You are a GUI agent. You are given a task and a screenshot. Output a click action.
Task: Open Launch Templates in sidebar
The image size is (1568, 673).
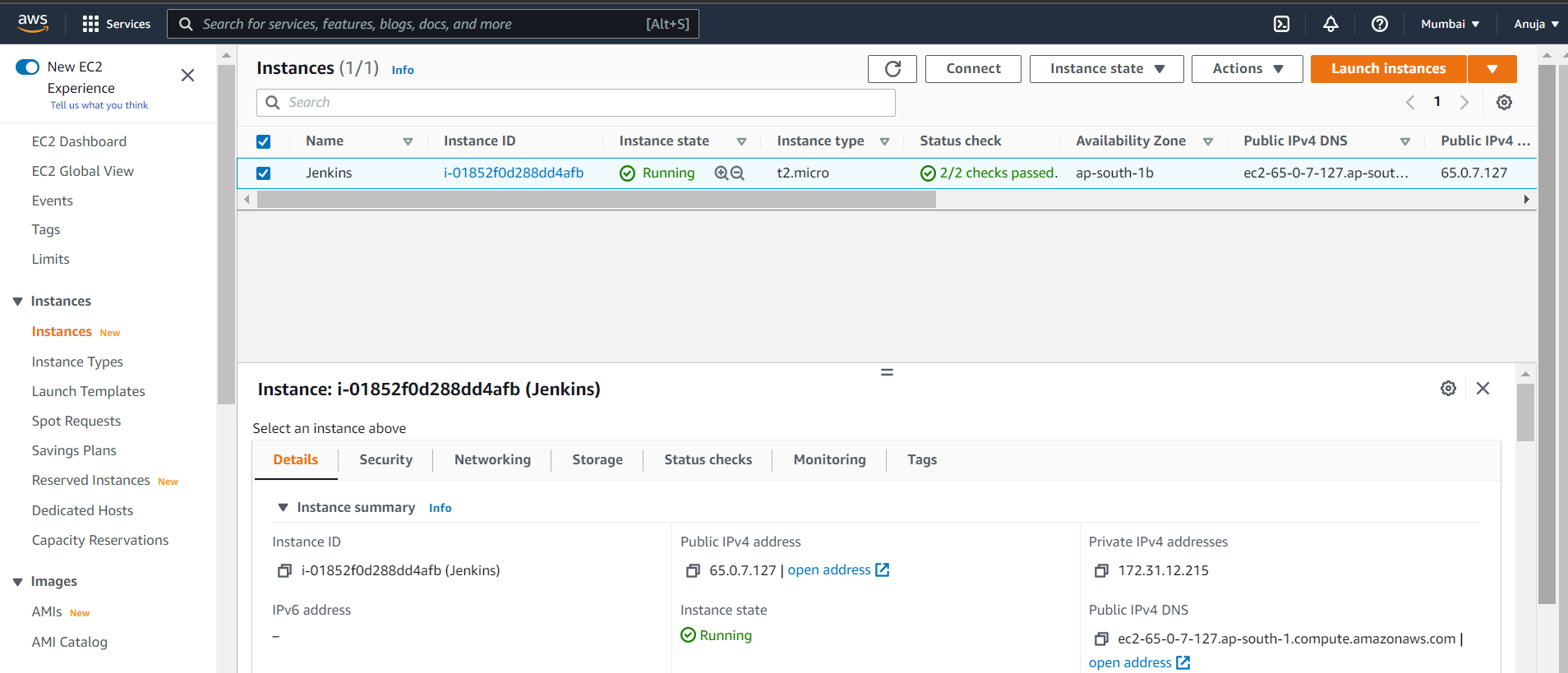[x=89, y=391]
